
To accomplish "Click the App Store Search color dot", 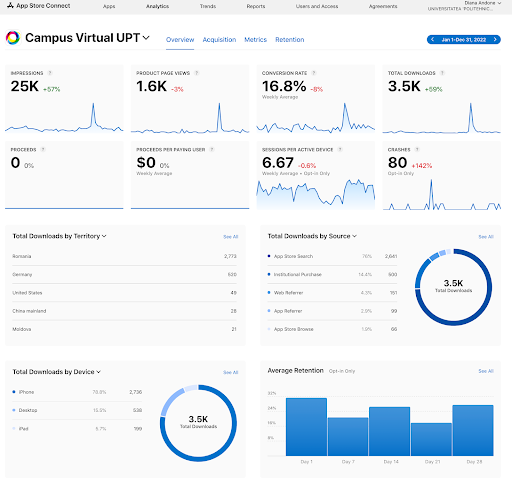I will coord(269,256).
